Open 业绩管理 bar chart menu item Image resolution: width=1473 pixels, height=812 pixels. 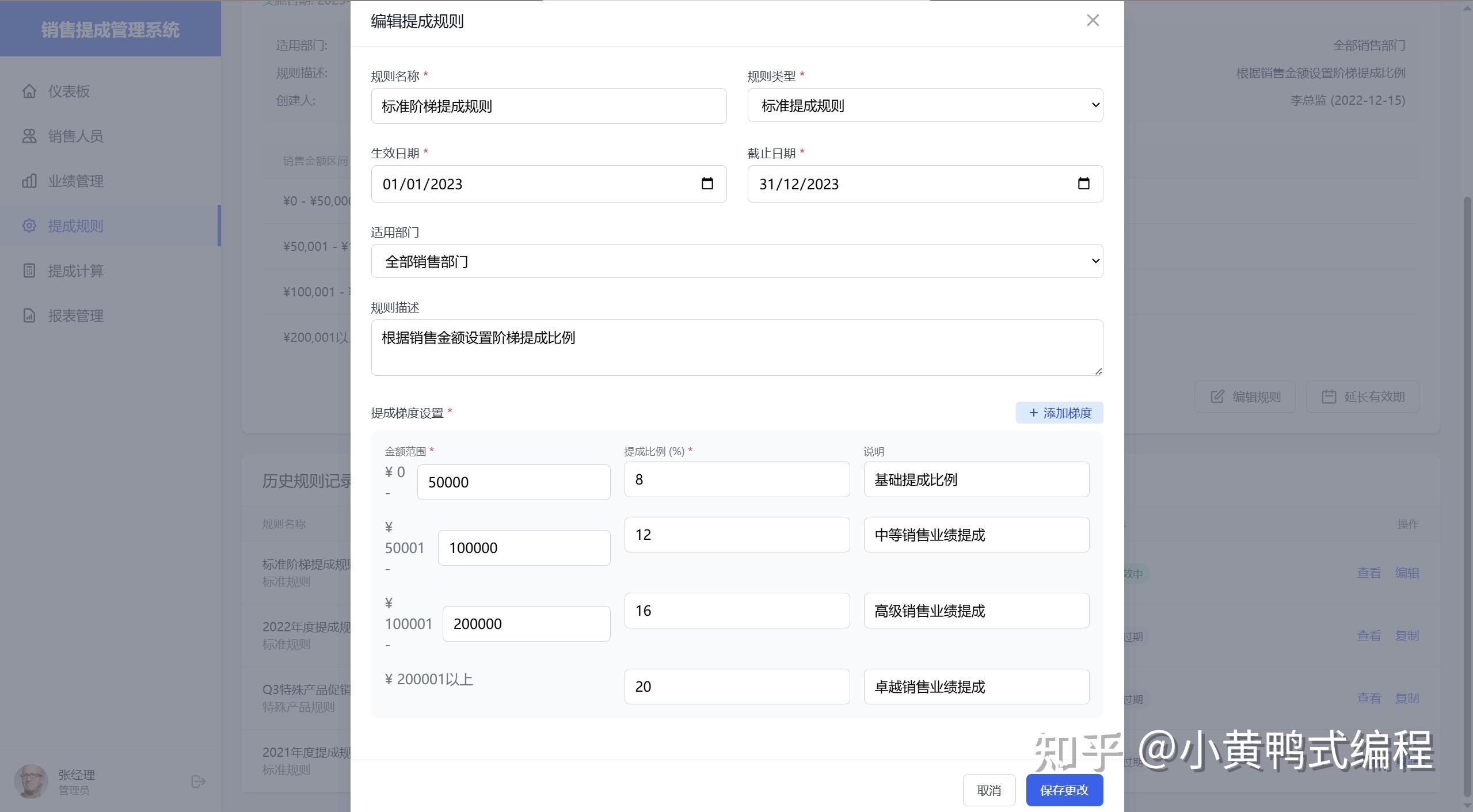[75, 181]
